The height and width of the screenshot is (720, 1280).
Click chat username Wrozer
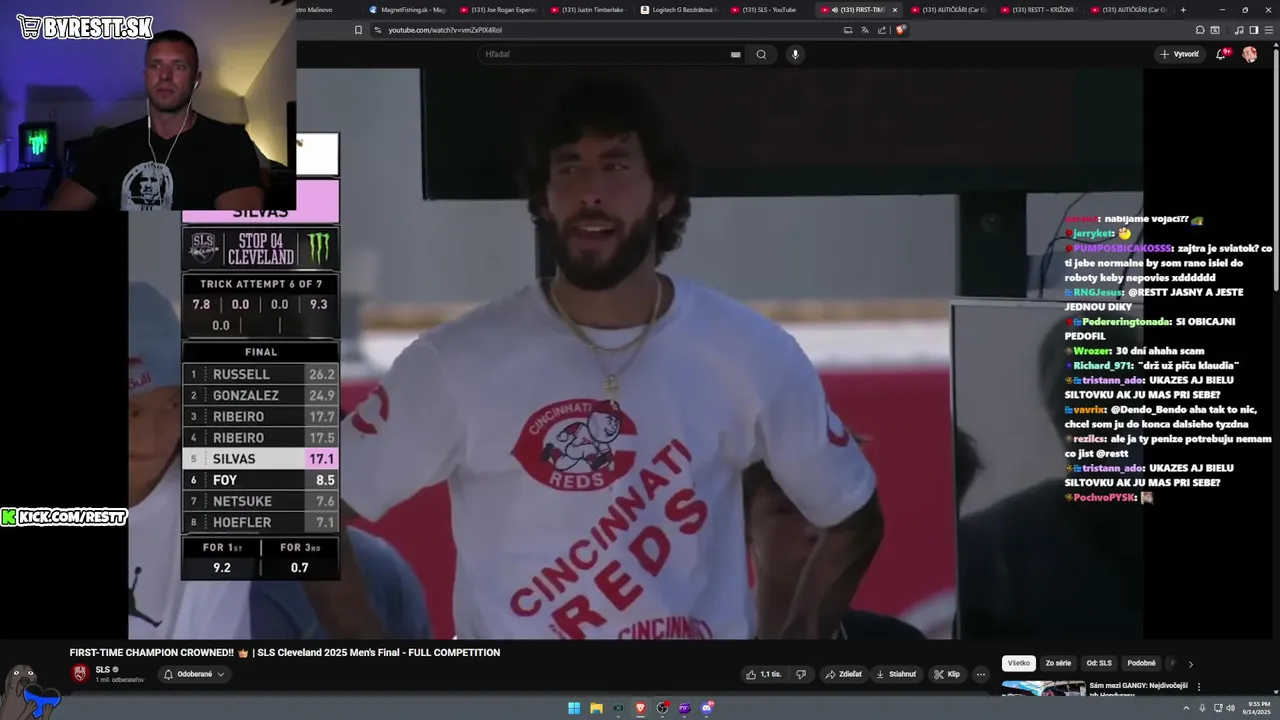(1092, 351)
